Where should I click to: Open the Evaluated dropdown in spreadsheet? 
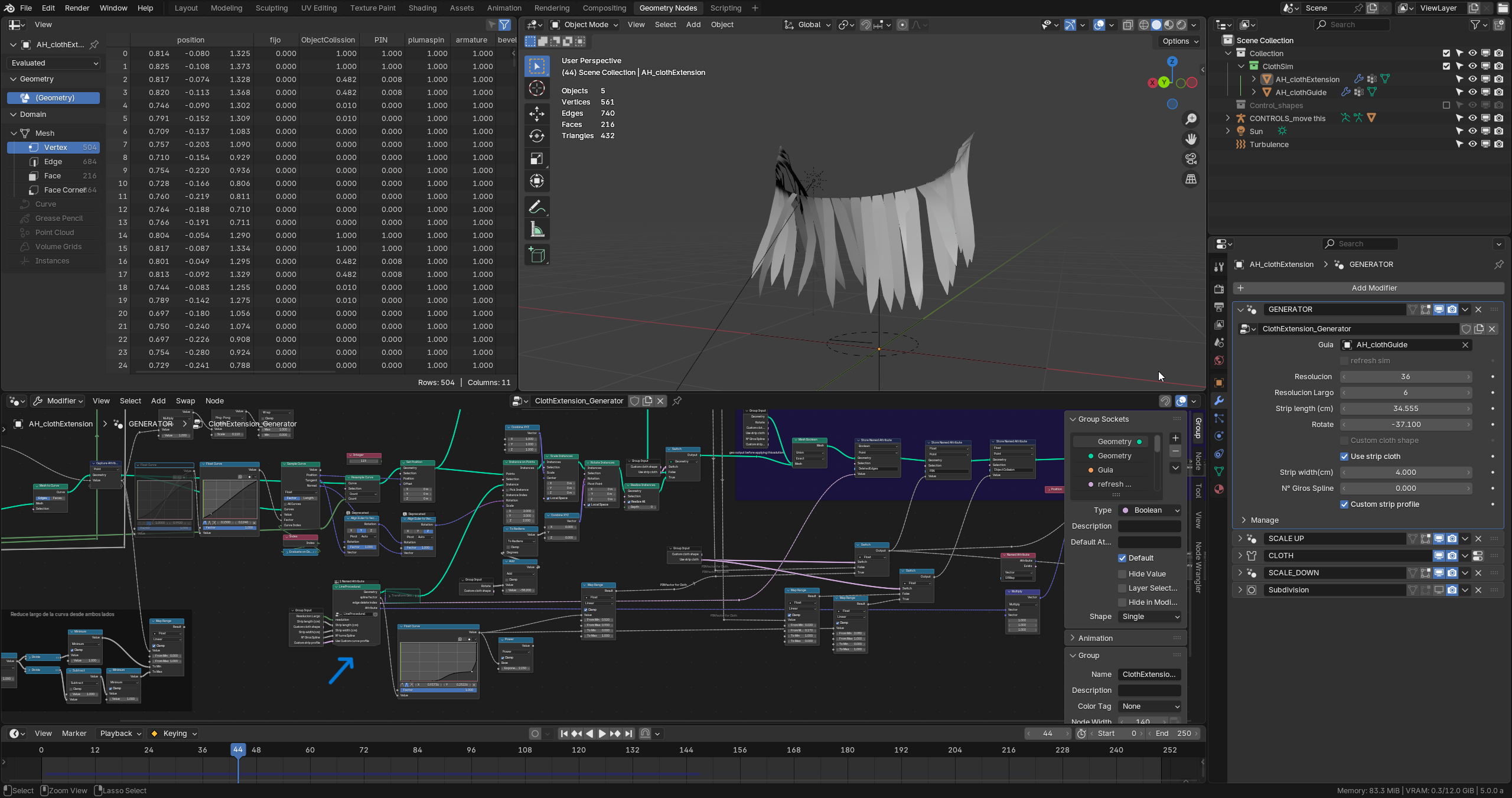click(x=54, y=63)
